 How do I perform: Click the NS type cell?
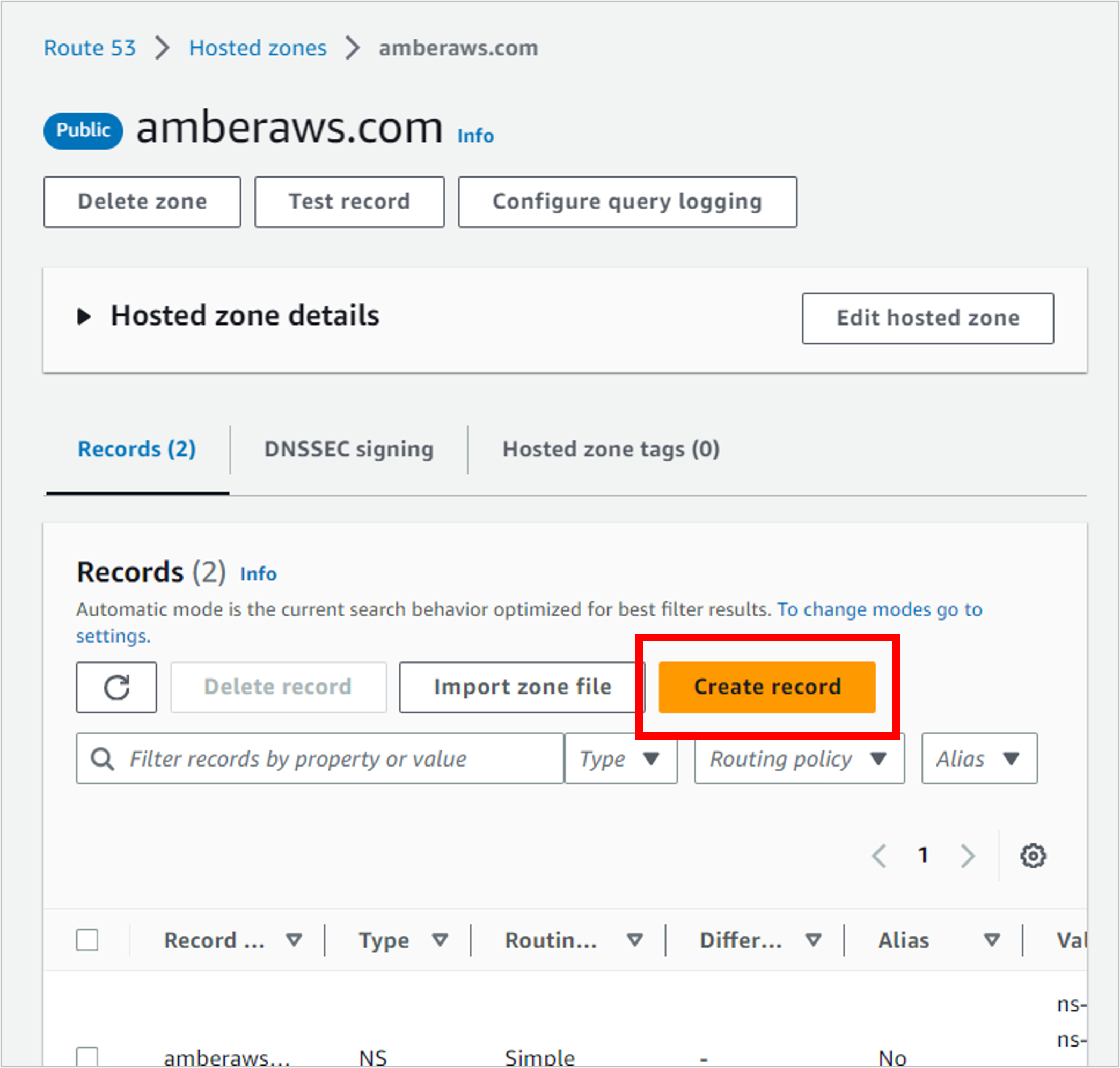[x=372, y=1058]
